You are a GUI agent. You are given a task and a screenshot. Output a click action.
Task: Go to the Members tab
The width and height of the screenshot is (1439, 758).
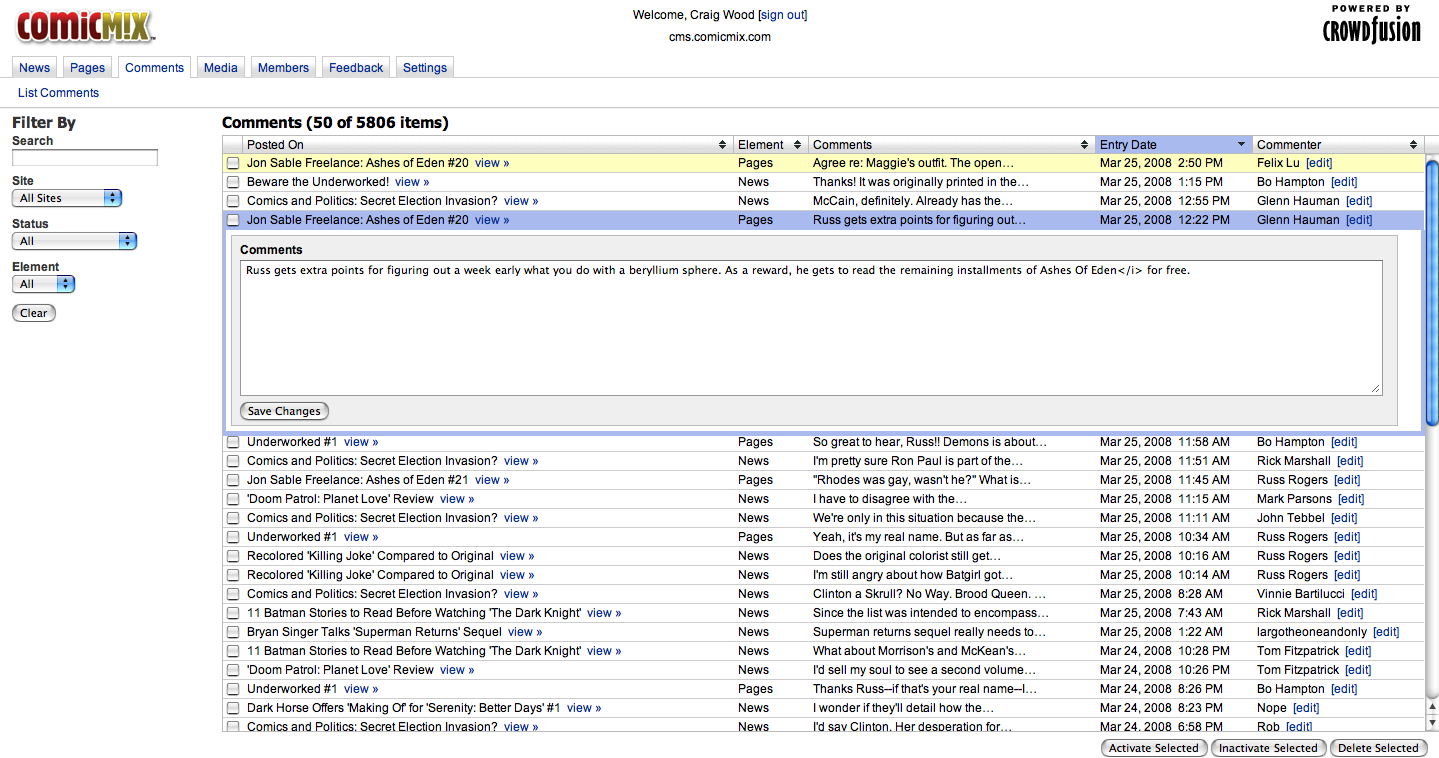pos(283,67)
